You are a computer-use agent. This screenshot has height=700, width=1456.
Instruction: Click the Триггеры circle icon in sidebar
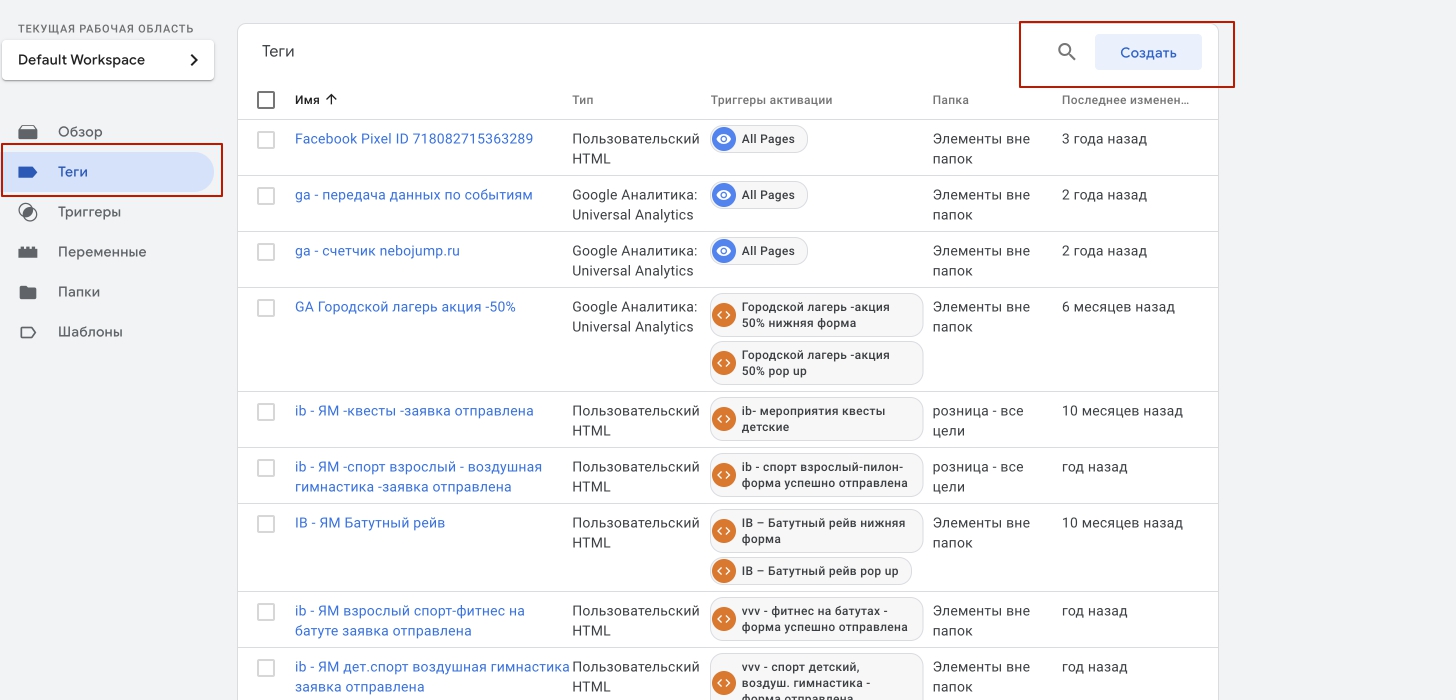(x=28, y=212)
